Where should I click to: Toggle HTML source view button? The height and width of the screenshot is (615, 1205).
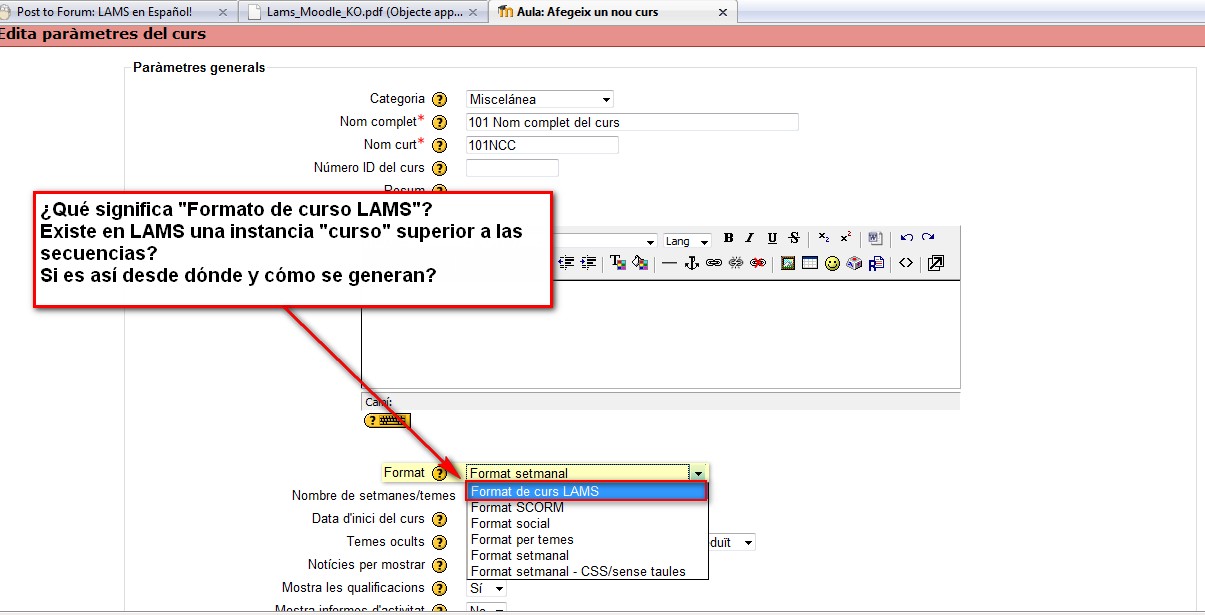[x=905, y=263]
